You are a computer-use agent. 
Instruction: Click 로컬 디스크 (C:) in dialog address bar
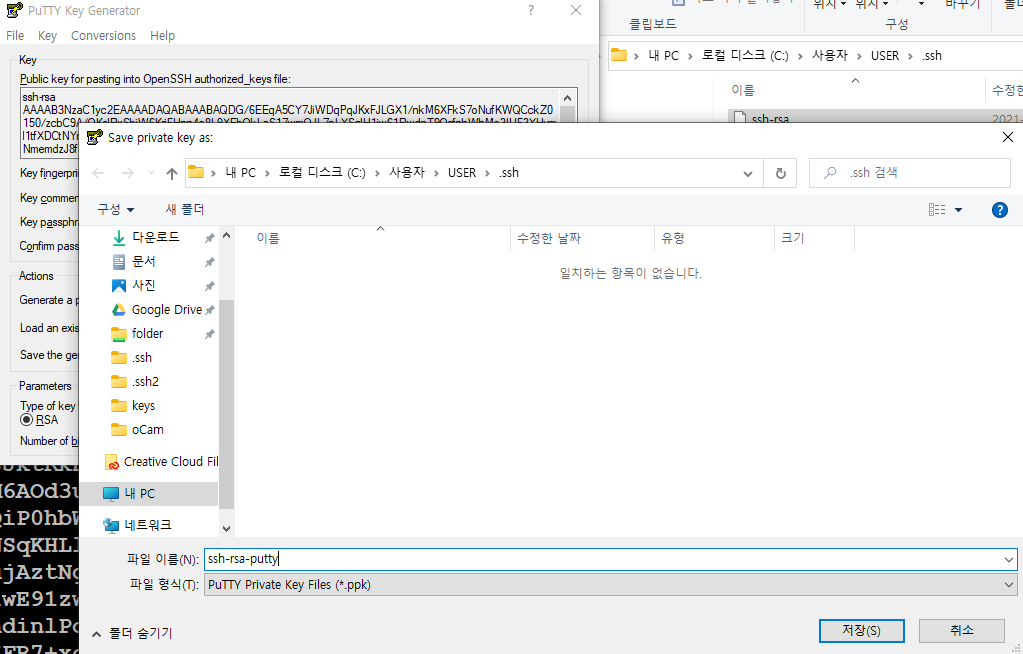[322, 173]
